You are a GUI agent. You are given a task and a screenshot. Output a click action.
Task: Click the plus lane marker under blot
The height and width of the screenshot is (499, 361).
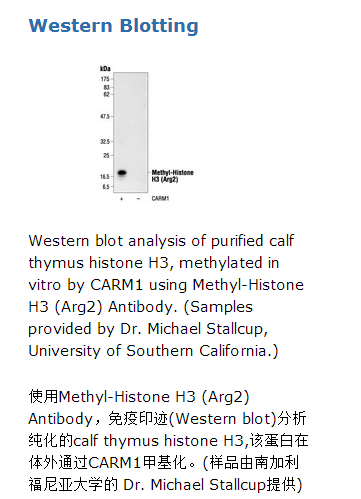pos(122,199)
